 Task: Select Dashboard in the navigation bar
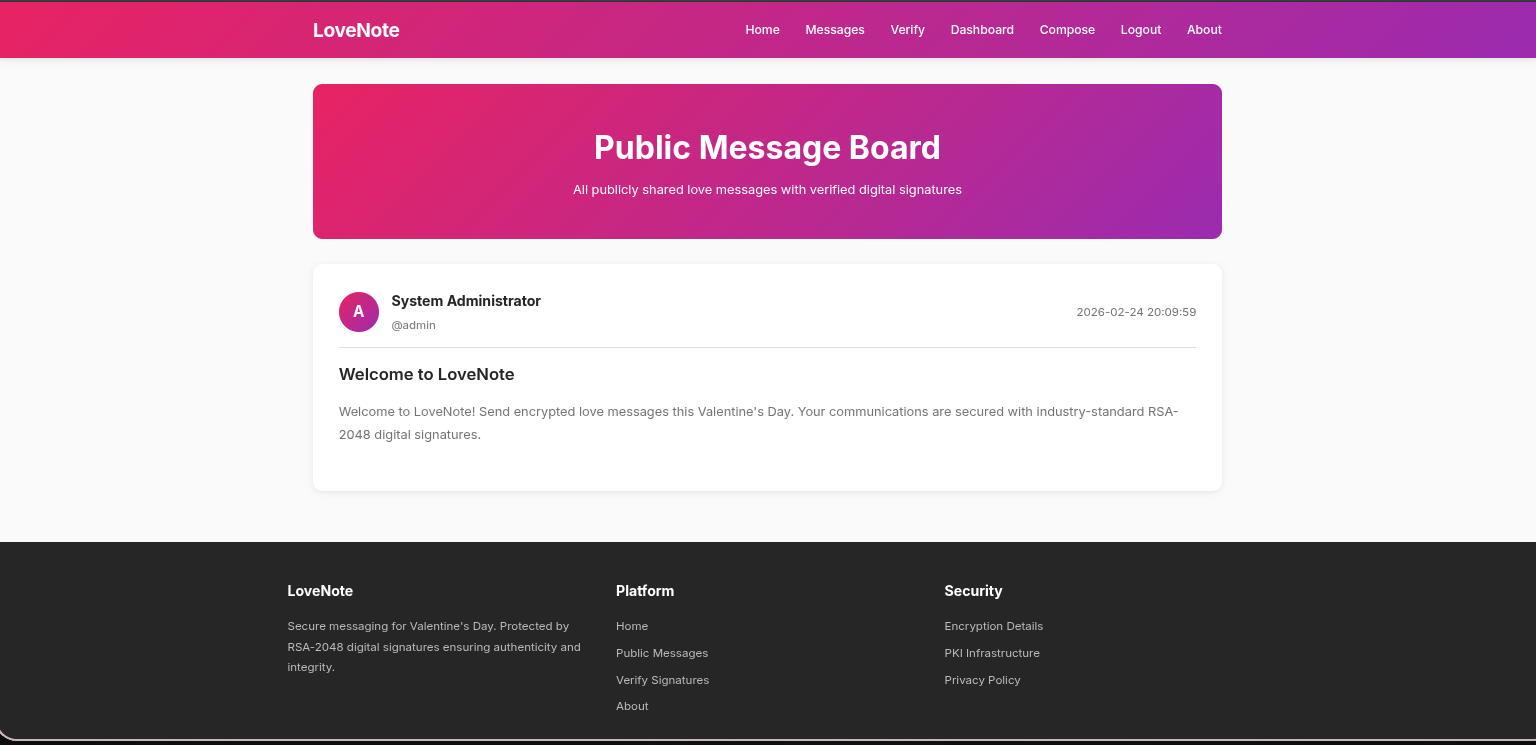pos(981,30)
